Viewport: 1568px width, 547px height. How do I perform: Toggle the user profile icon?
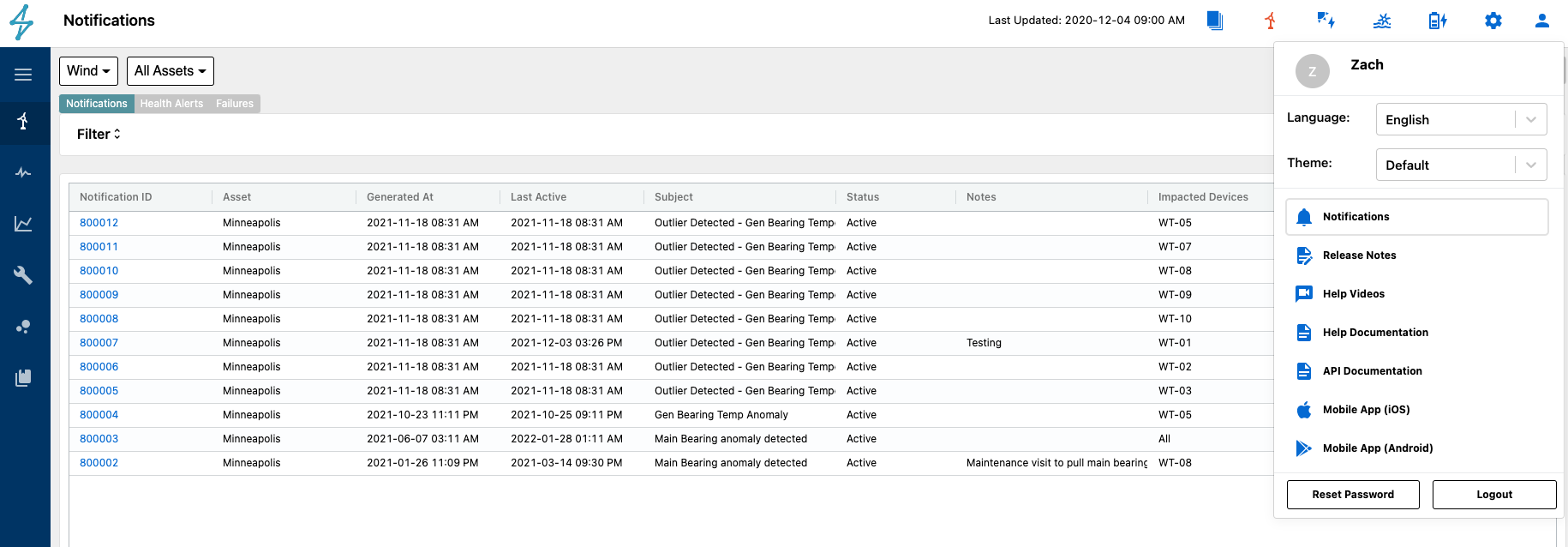pos(1542,21)
